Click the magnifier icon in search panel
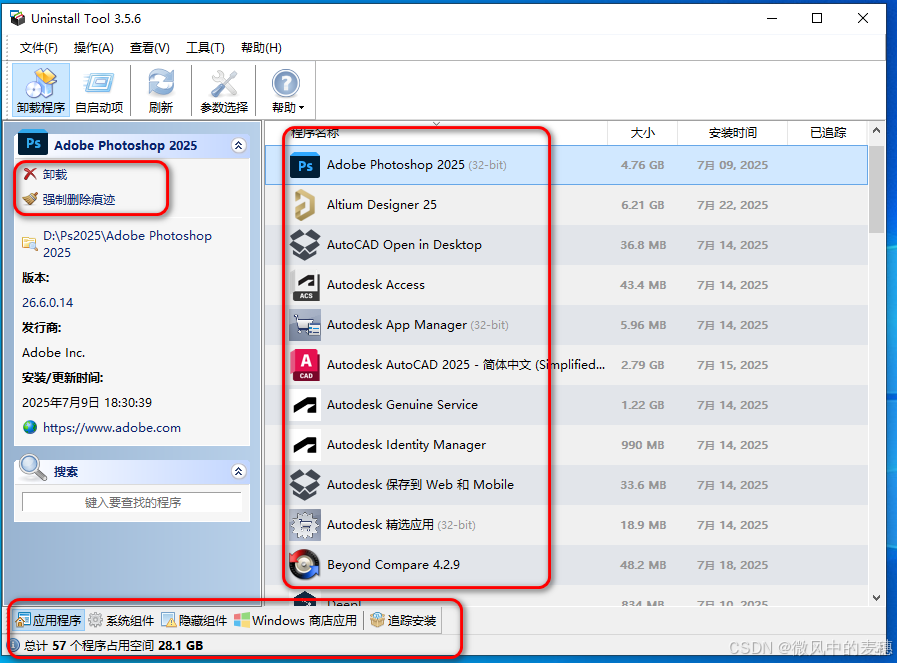The image size is (897, 663). coord(32,468)
